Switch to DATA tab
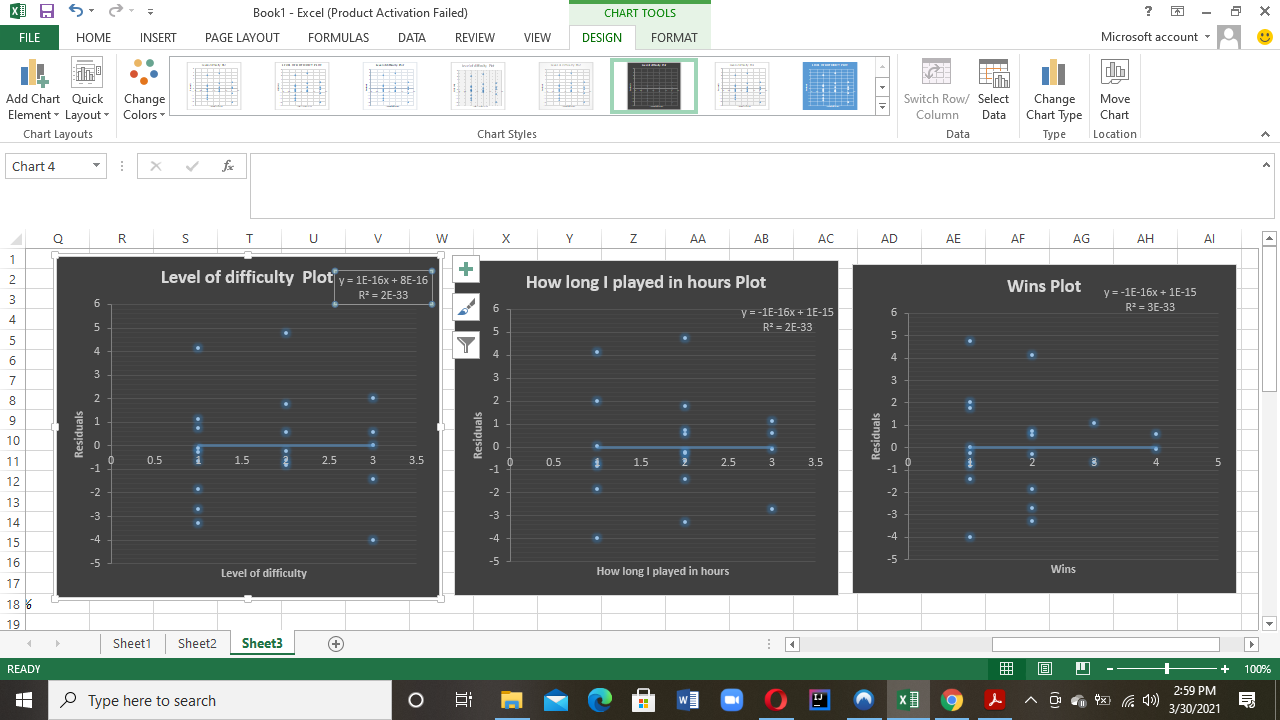 [412, 37]
